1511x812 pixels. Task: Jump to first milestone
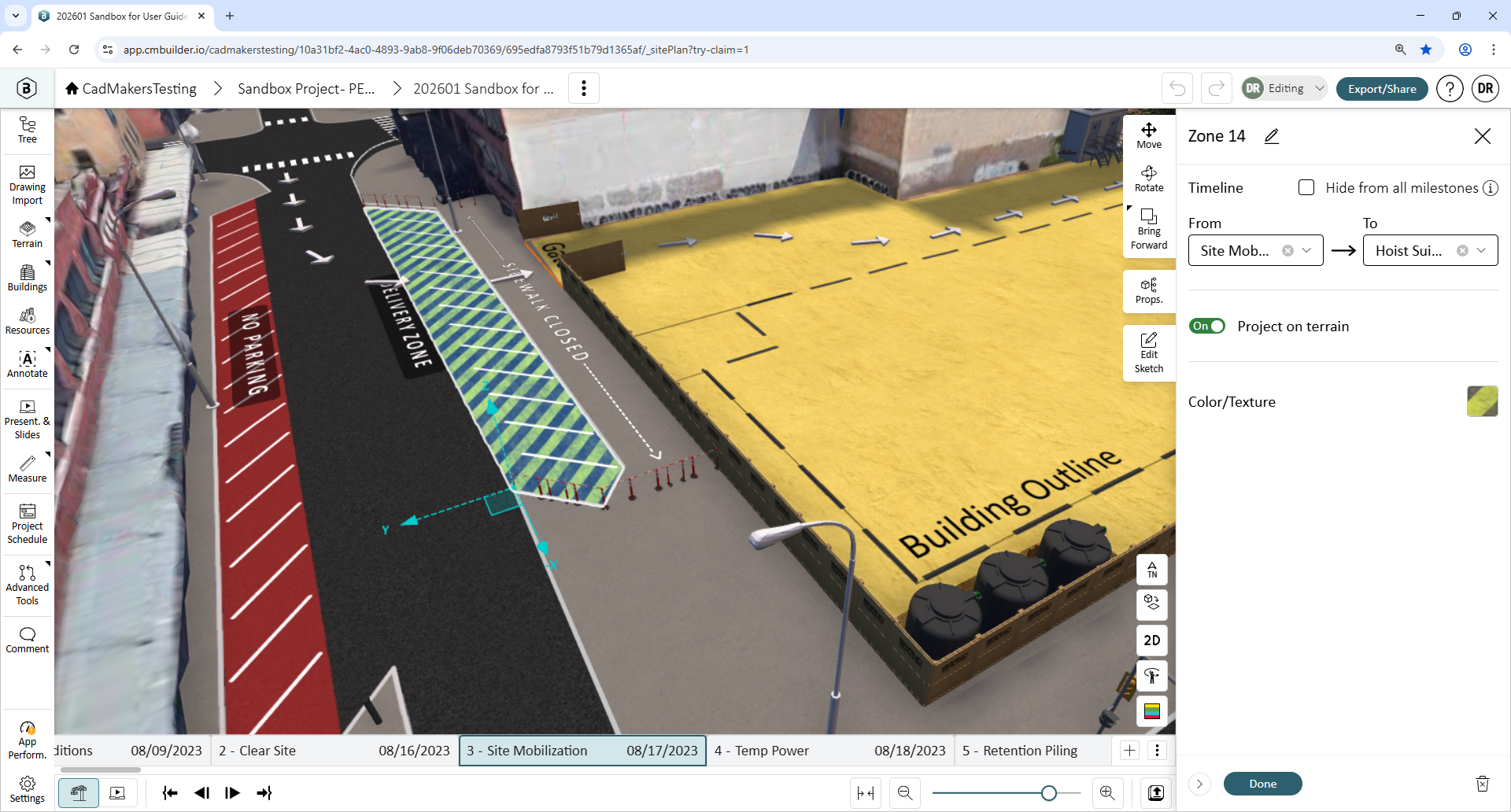170,793
